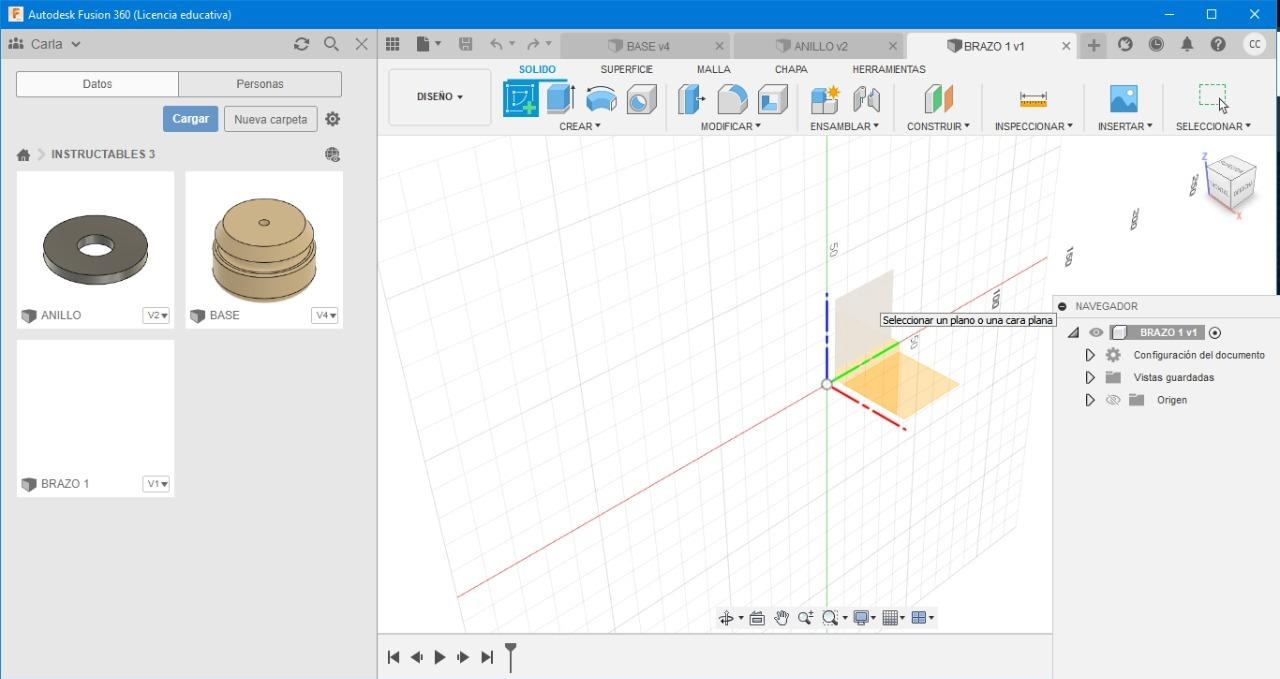Open the DISEÑO workspace dropdown
Viewport: 1280px width, 679px height.
[x=440, y=97]
